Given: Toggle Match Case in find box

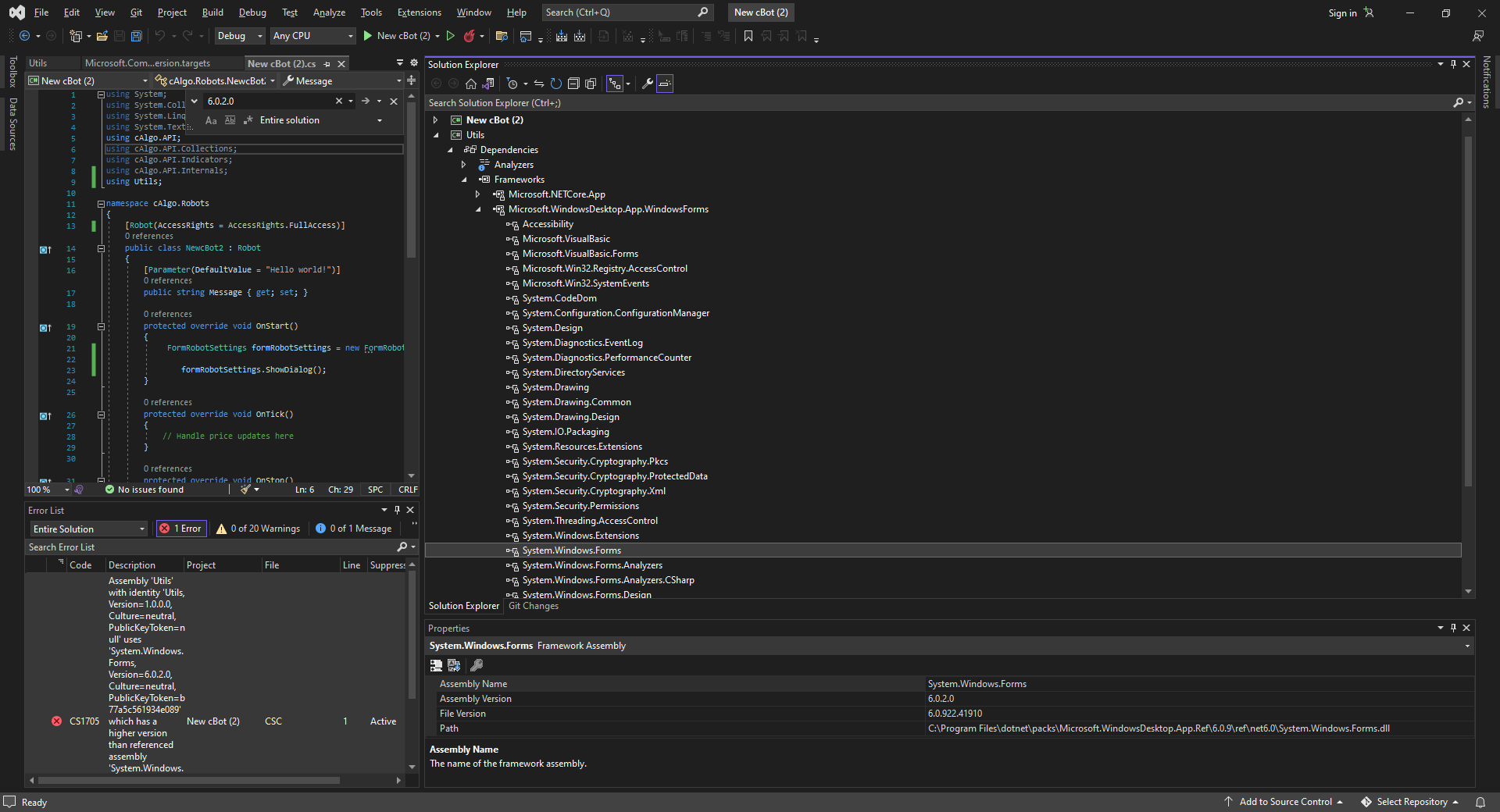Looking at the screenshot, I should tap(211, 120).
